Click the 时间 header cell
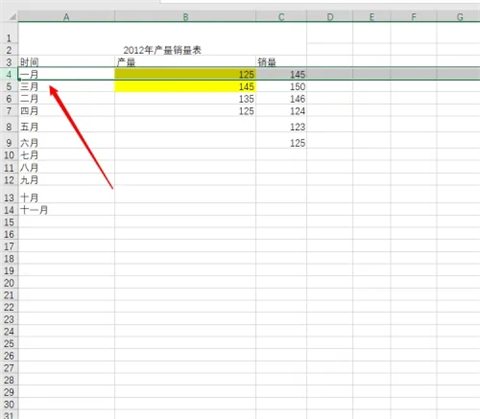 pyautogui.click(x=66, y=62)
